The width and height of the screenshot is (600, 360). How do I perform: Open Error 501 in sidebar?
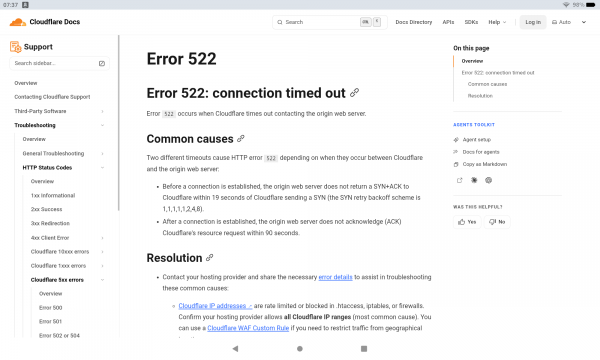coord(50,322)
